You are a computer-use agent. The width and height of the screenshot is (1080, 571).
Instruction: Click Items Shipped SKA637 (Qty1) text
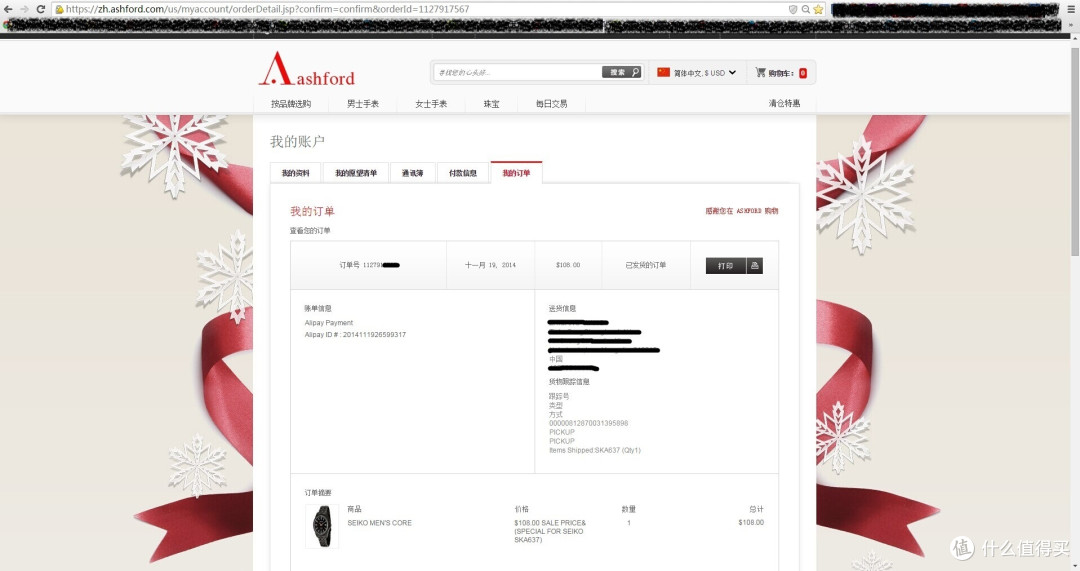[x=594, y=450]
